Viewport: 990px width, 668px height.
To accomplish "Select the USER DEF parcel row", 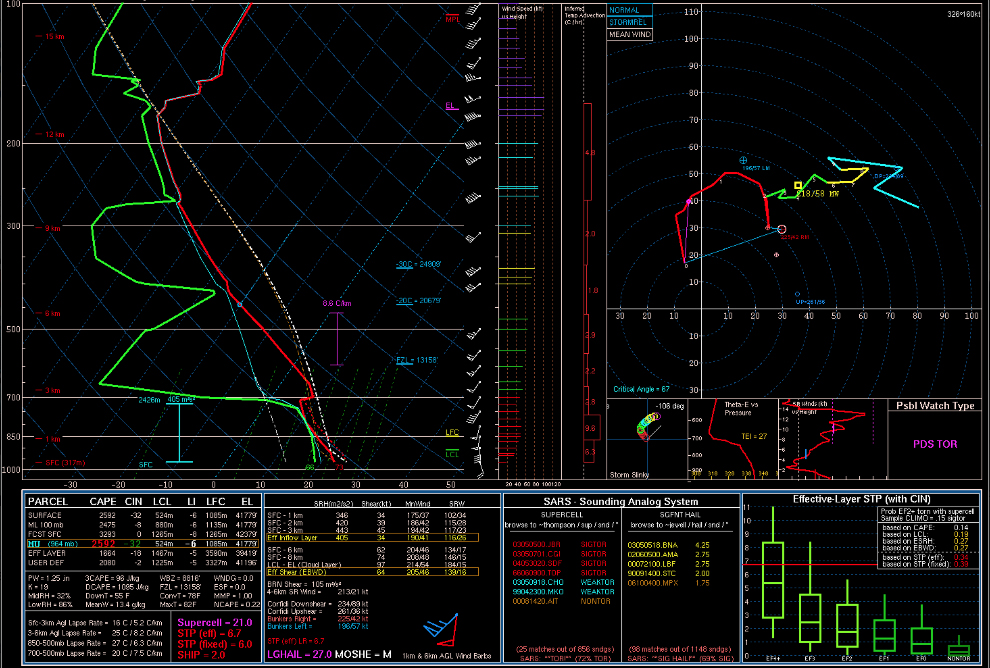I will (48, 563).
